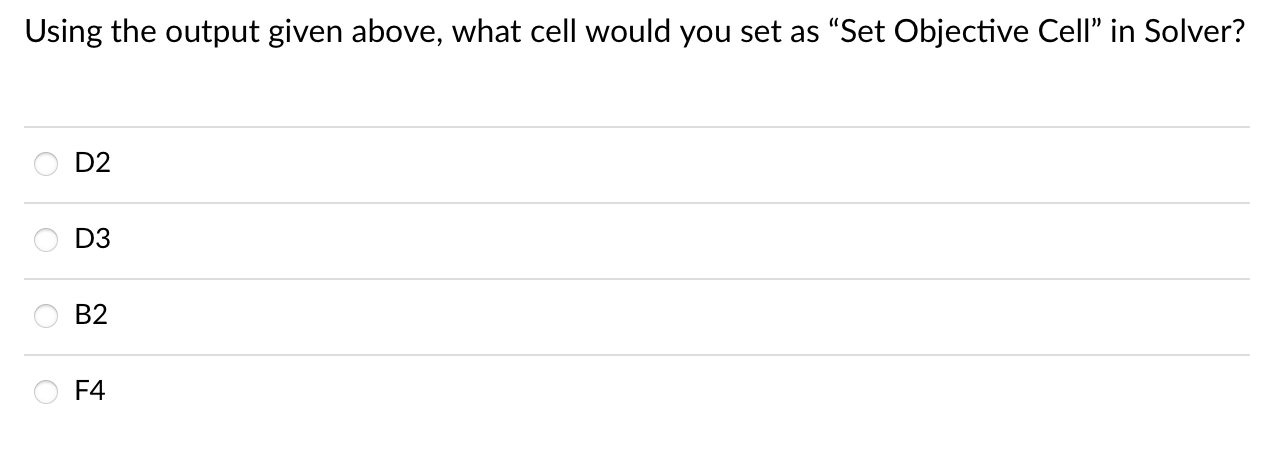
Task: Click the D2 answer label text
Action: tap(93, 164)
